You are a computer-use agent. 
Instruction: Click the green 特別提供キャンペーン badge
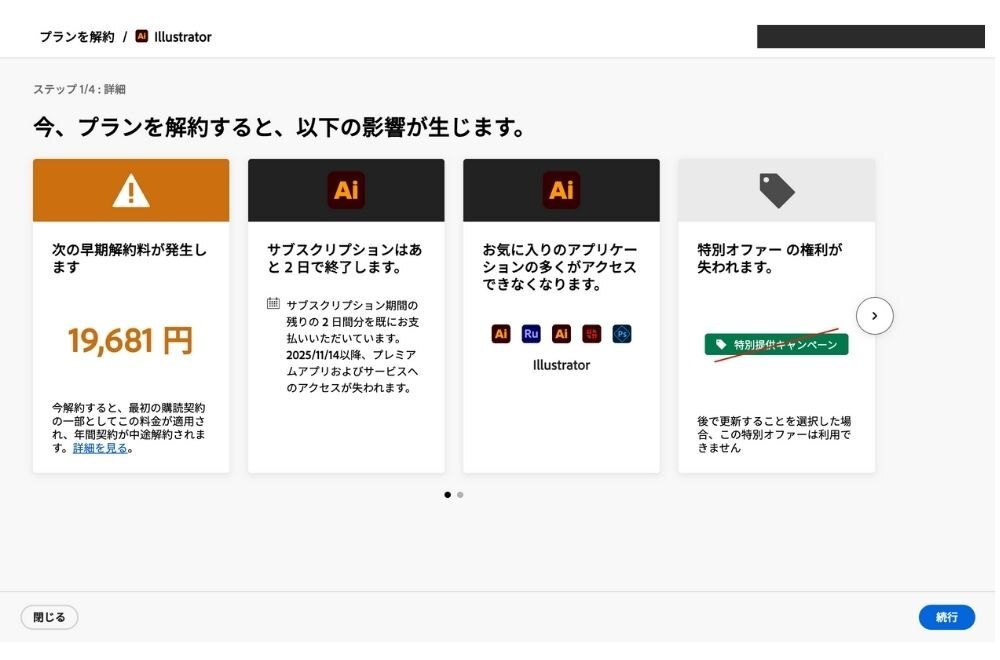(x=776, y=344)
